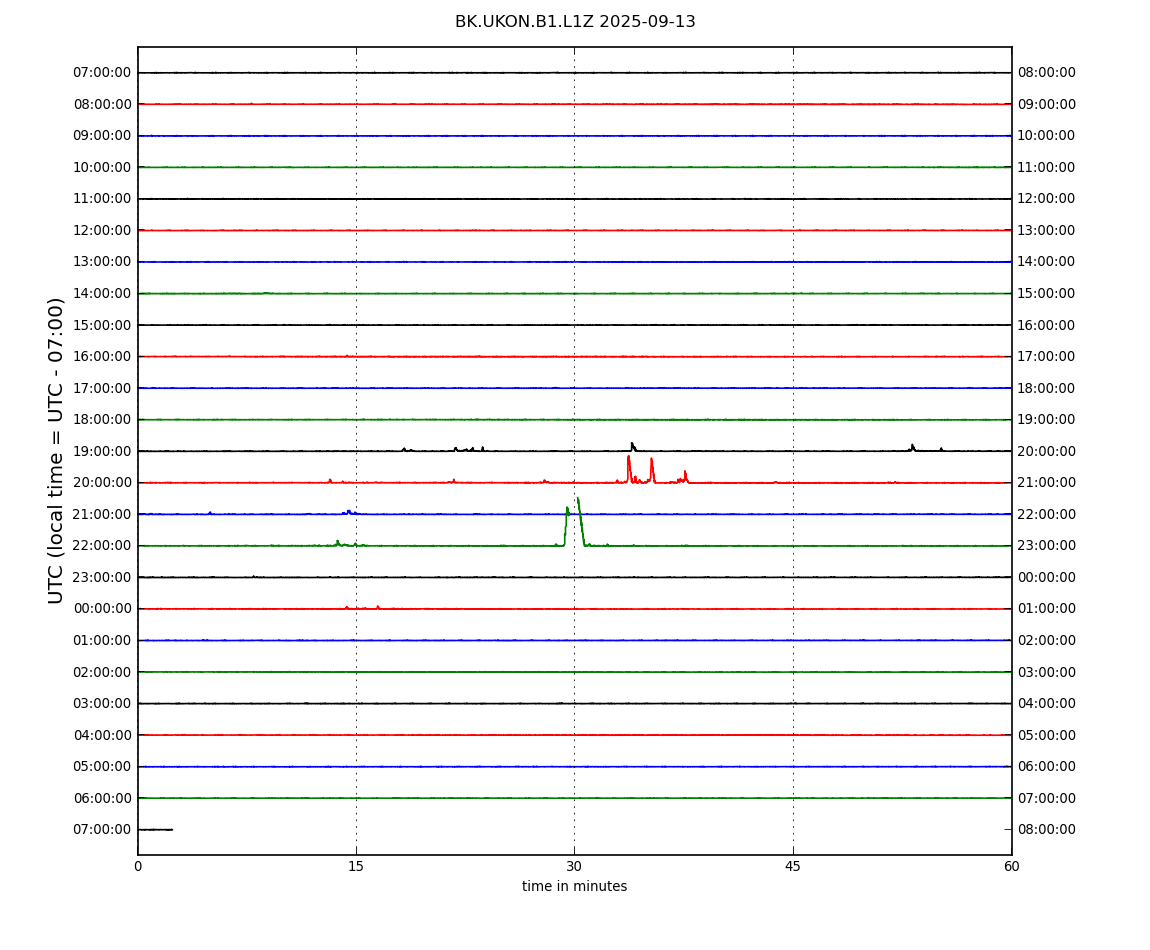The width and height of the screenshot is (1150, 950).
Task: Click the 'time in minutes' axis label
Action: point(574,886)
